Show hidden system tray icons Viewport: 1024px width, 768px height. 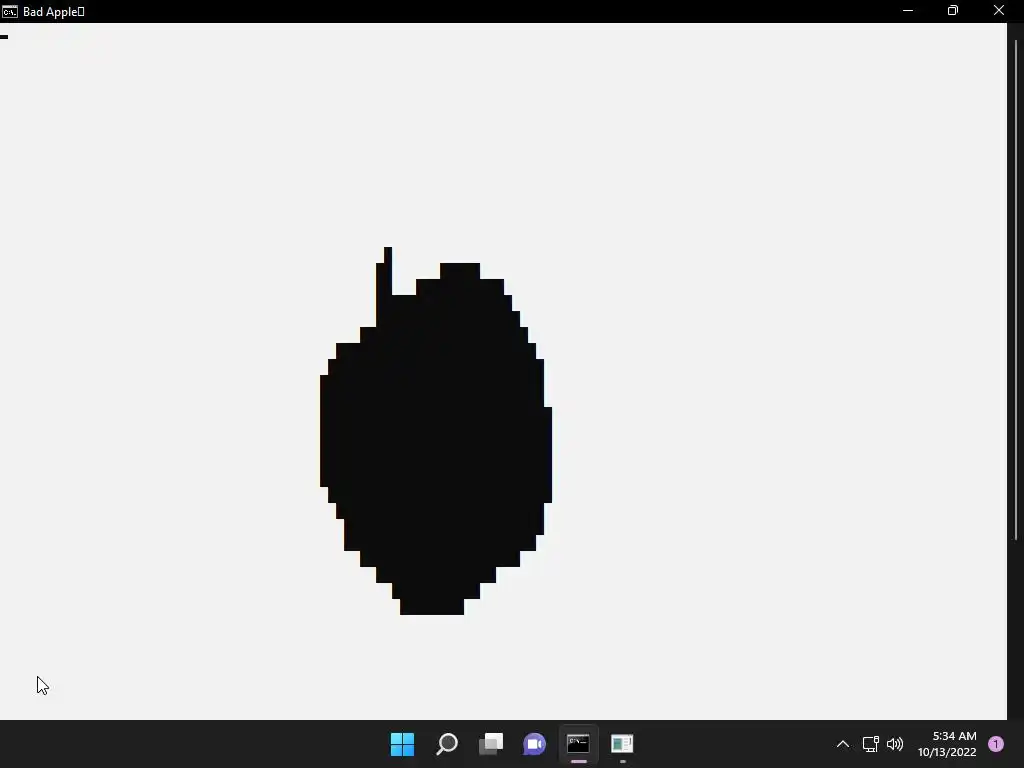[843, 744]
